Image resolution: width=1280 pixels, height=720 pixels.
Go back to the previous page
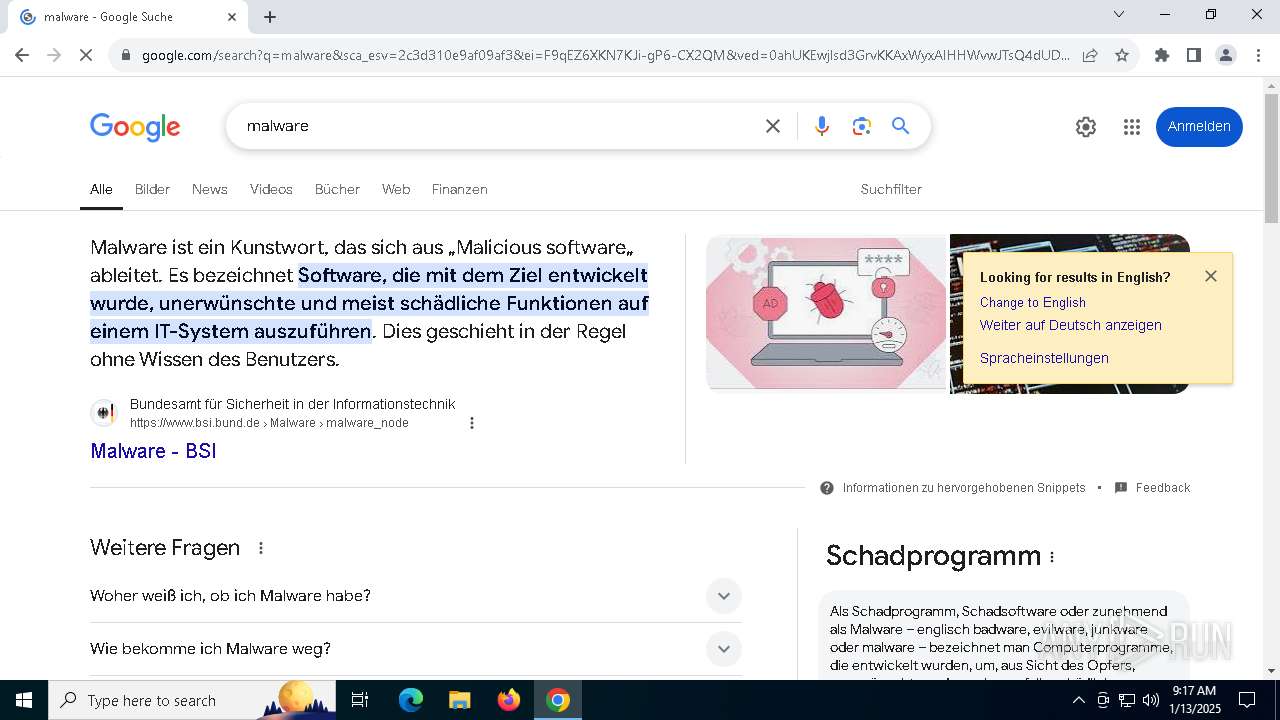tap(22, 55)
